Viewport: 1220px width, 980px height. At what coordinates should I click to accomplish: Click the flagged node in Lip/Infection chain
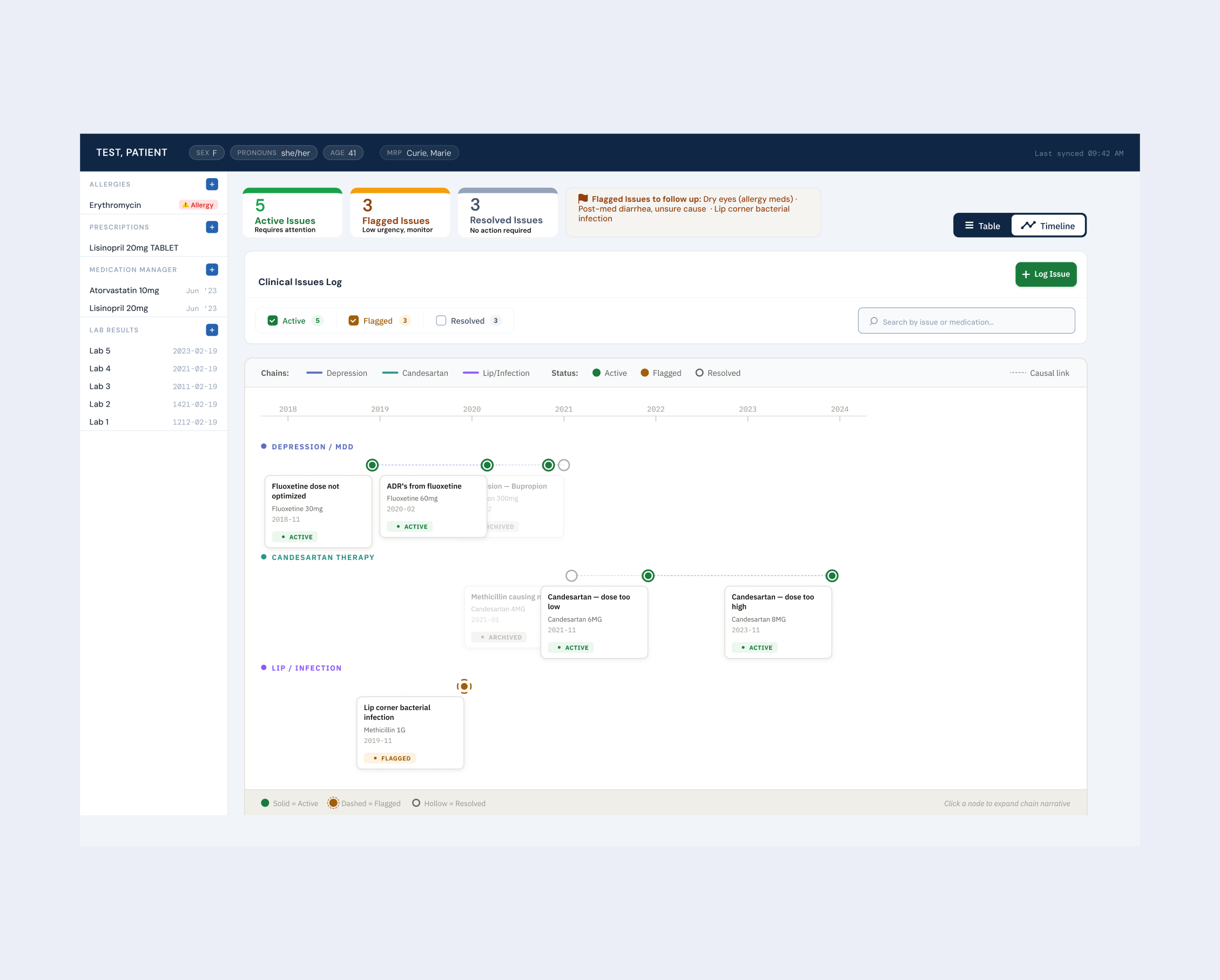pos(464,686)
